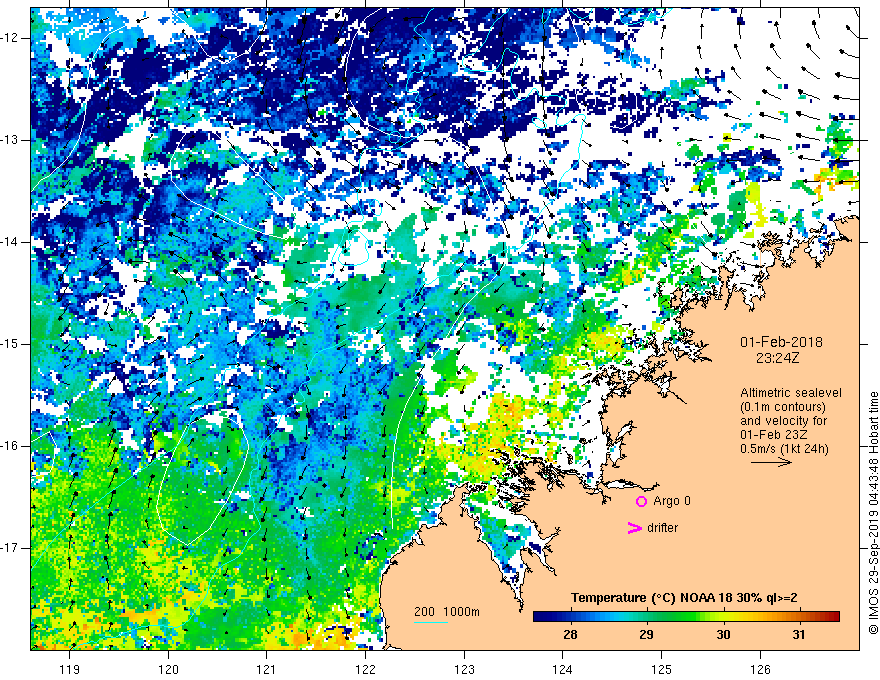Click the 0.5m/s (1kt 24h) text
Image resolution: width=880 pixels, height=680 pixels.
784,449
